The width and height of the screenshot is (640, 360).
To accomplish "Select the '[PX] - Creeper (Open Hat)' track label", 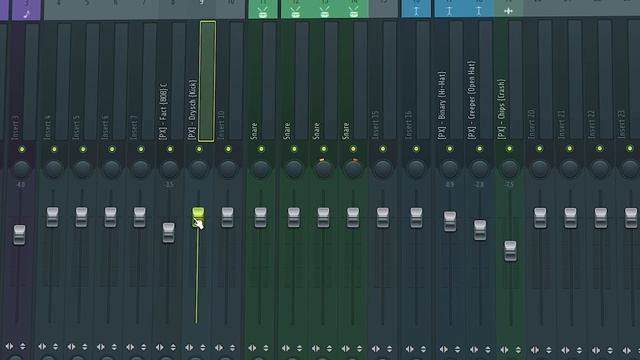I will [x=471, y=100].
